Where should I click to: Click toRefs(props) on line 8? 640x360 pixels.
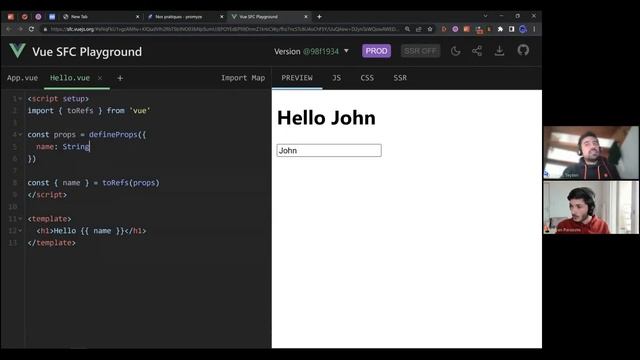click(x=131, y=183)
